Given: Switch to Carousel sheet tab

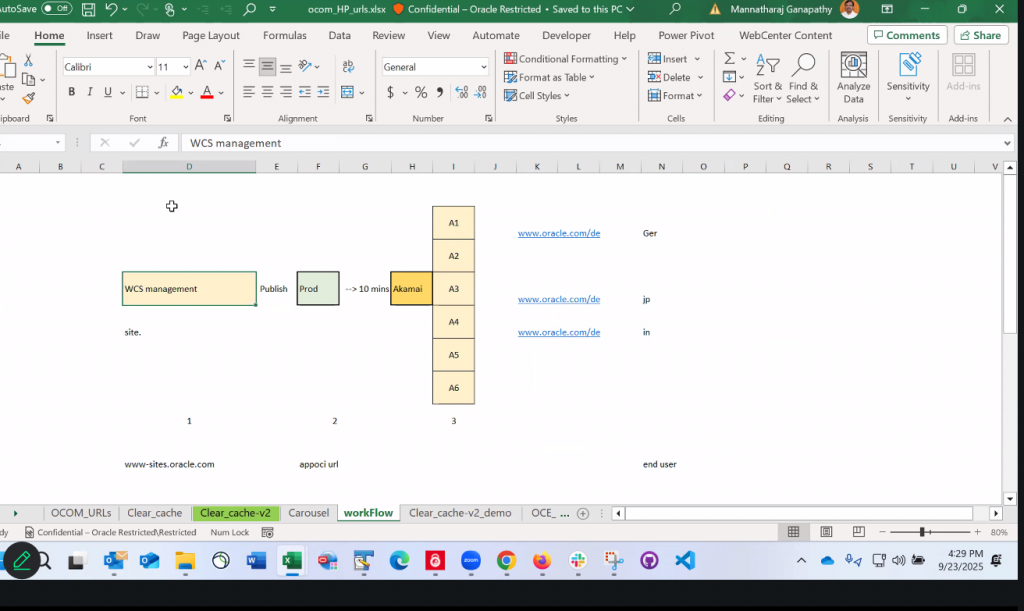Looking at the screenshot, I should point(308,513).
